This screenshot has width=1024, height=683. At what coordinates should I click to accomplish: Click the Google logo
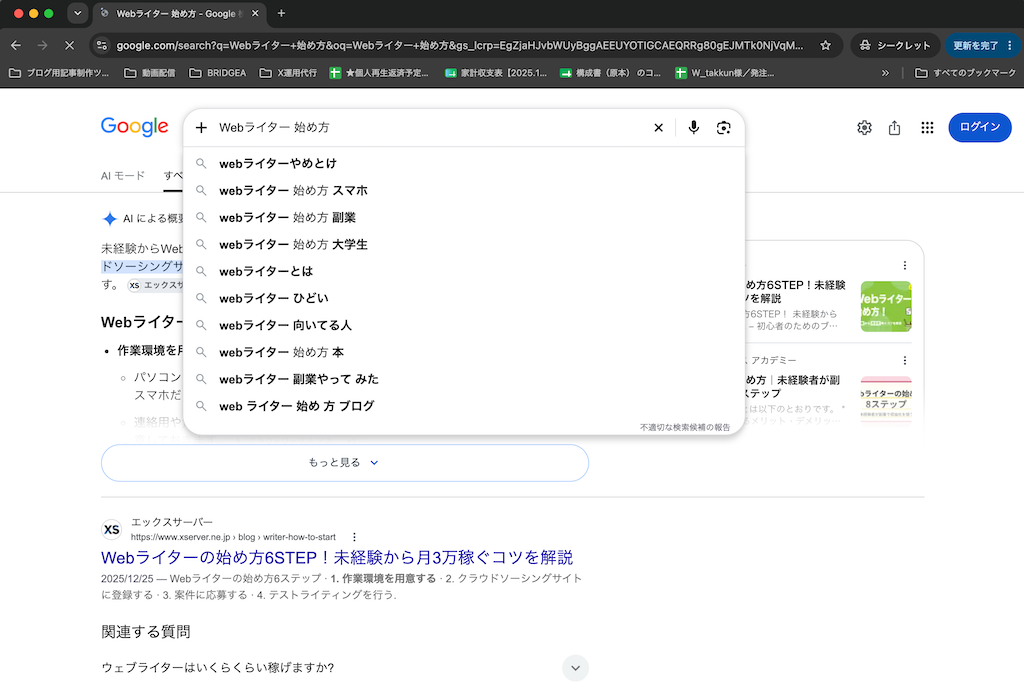click(135, 127)
